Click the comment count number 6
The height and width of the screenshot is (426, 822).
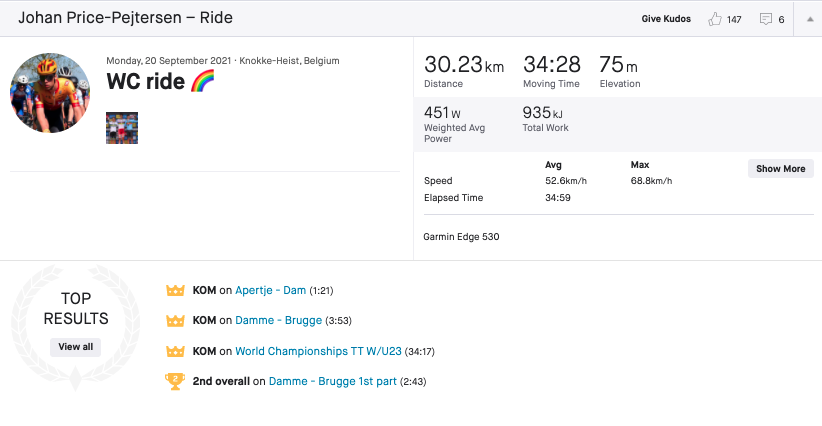781,19
